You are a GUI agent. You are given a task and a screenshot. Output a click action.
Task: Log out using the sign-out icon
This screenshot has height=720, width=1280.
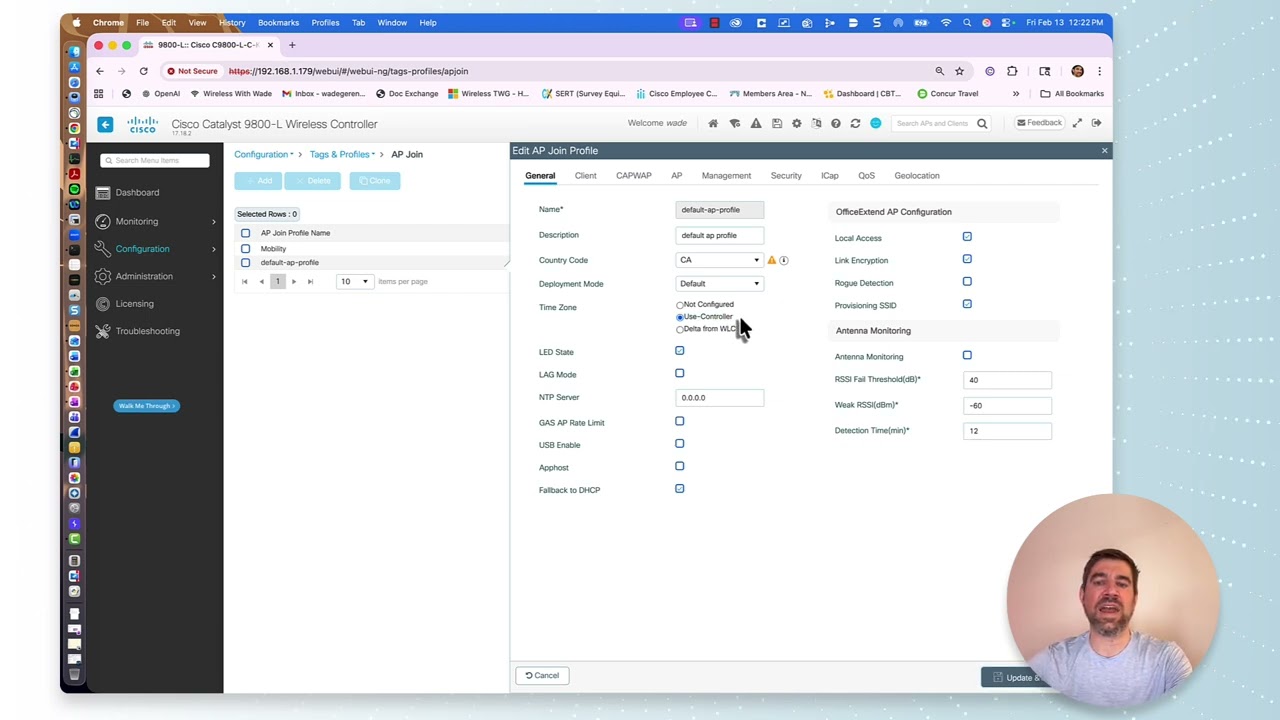(x=1097, y=123)
